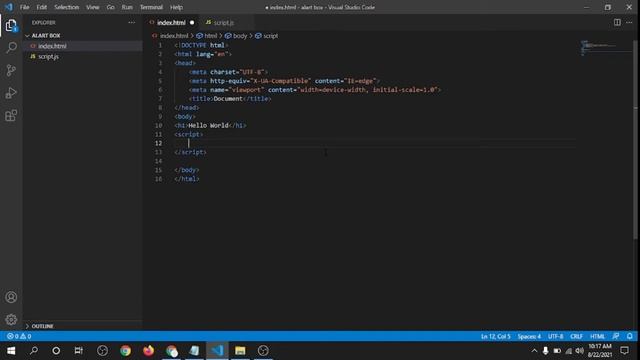Open the View menu
This screenshot has width=640, height=360.
click(x=93, y=7)
